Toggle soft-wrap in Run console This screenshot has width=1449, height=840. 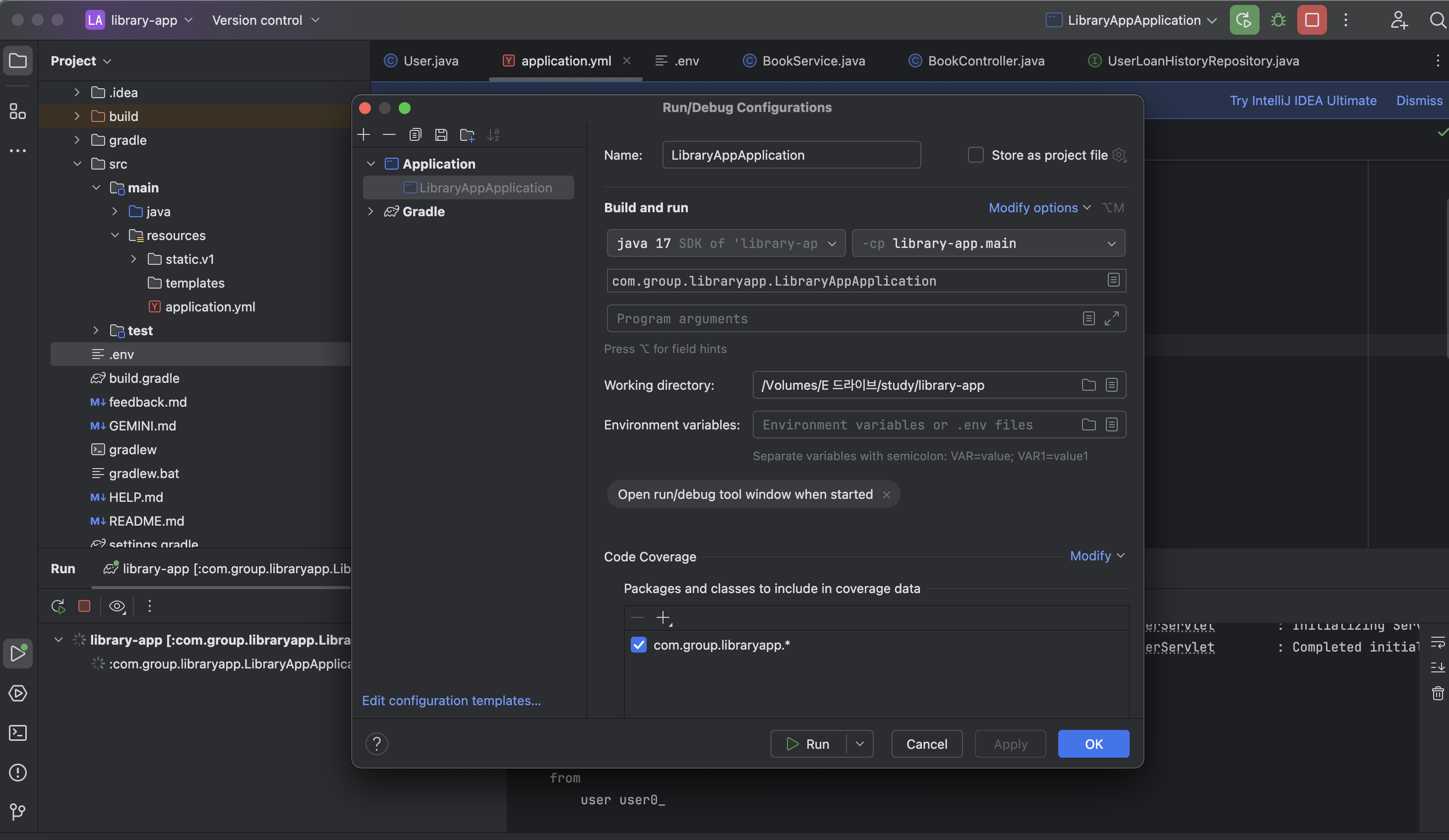pyautogui.click(x=1438, y=642)
